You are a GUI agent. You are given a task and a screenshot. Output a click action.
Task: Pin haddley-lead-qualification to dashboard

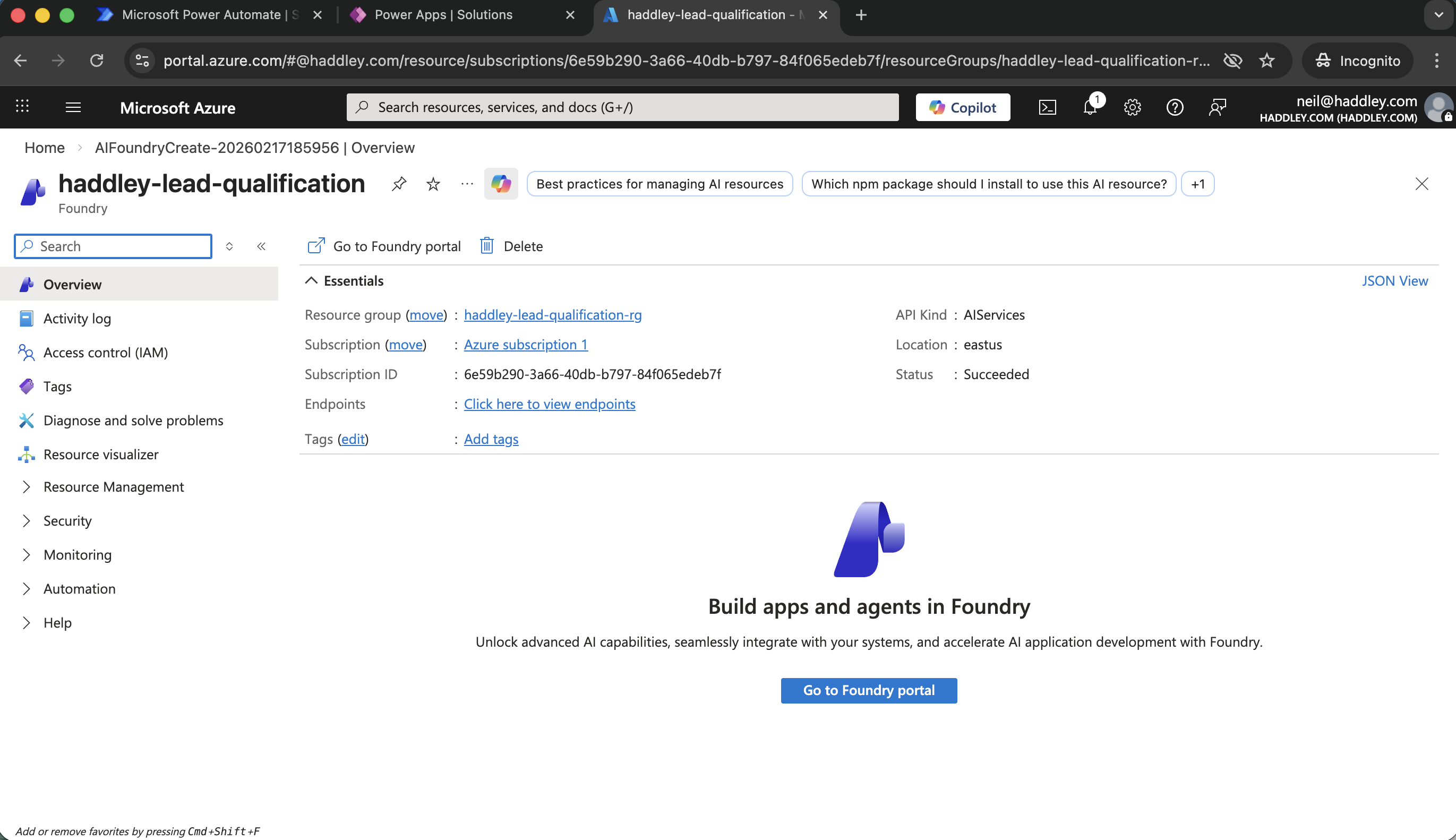click(x=399, y=184)
